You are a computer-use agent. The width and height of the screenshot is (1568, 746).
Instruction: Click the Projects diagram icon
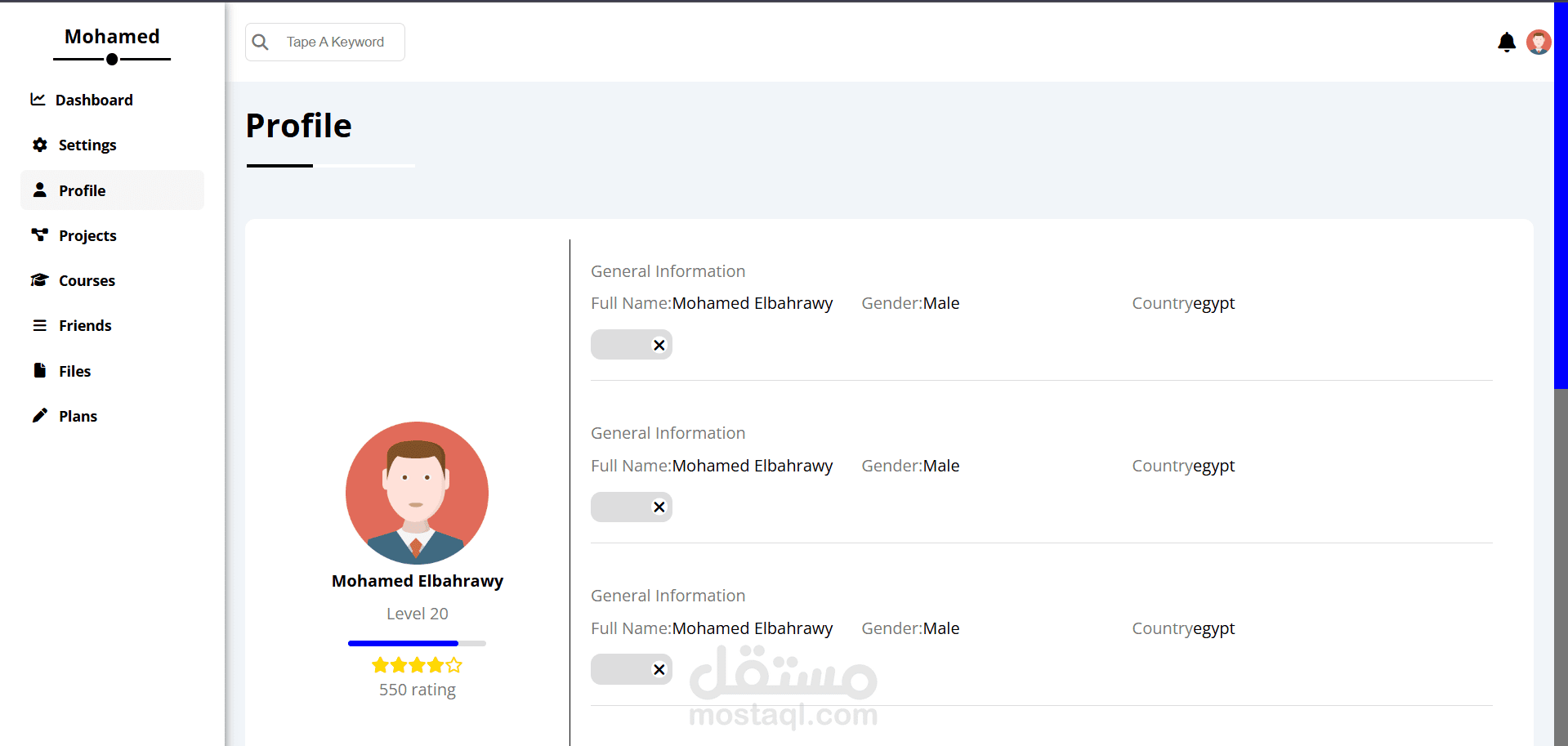pyautogui.click(x=39, y=235)
